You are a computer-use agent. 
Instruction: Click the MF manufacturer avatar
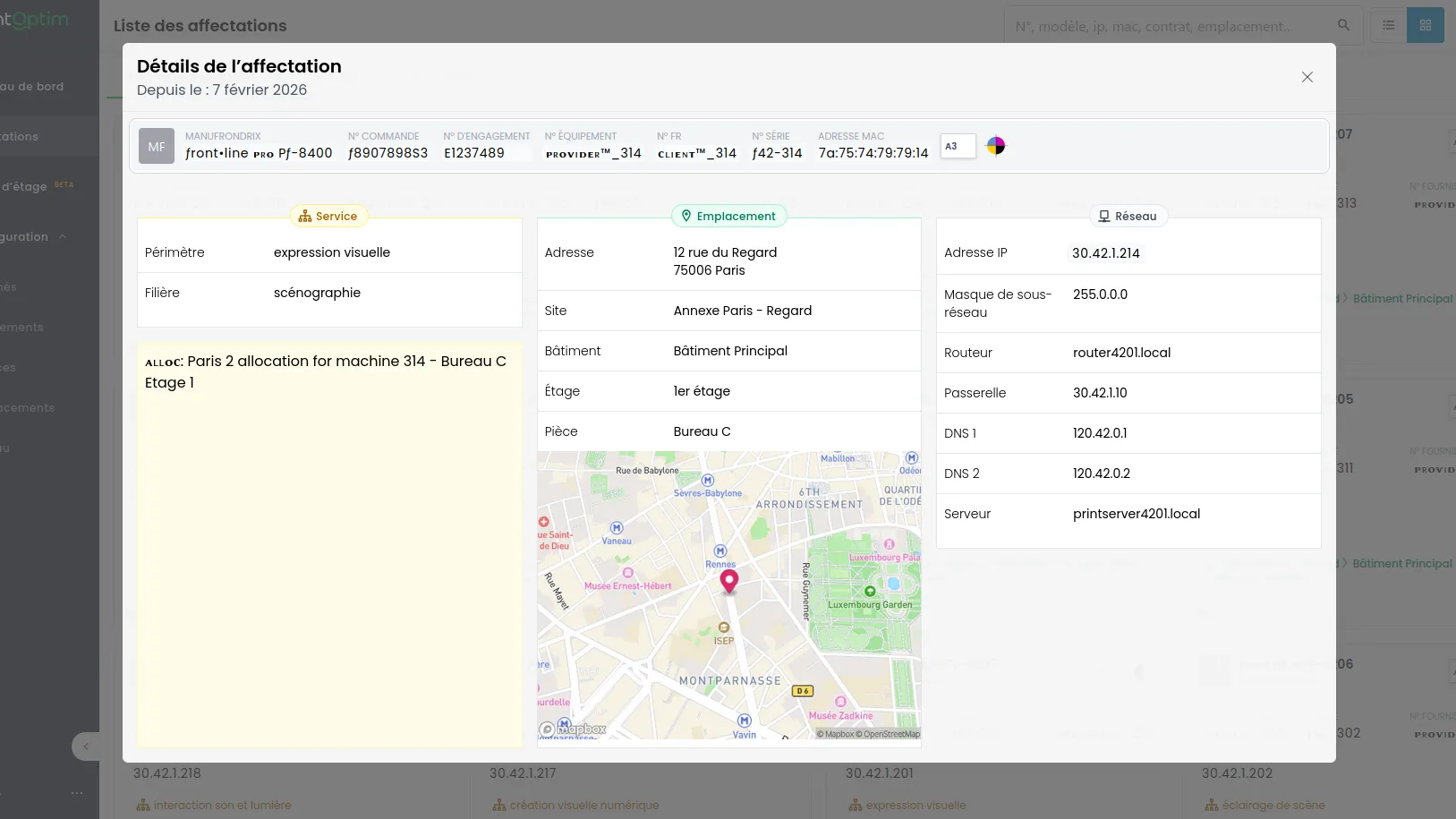(x=157, y=147)
